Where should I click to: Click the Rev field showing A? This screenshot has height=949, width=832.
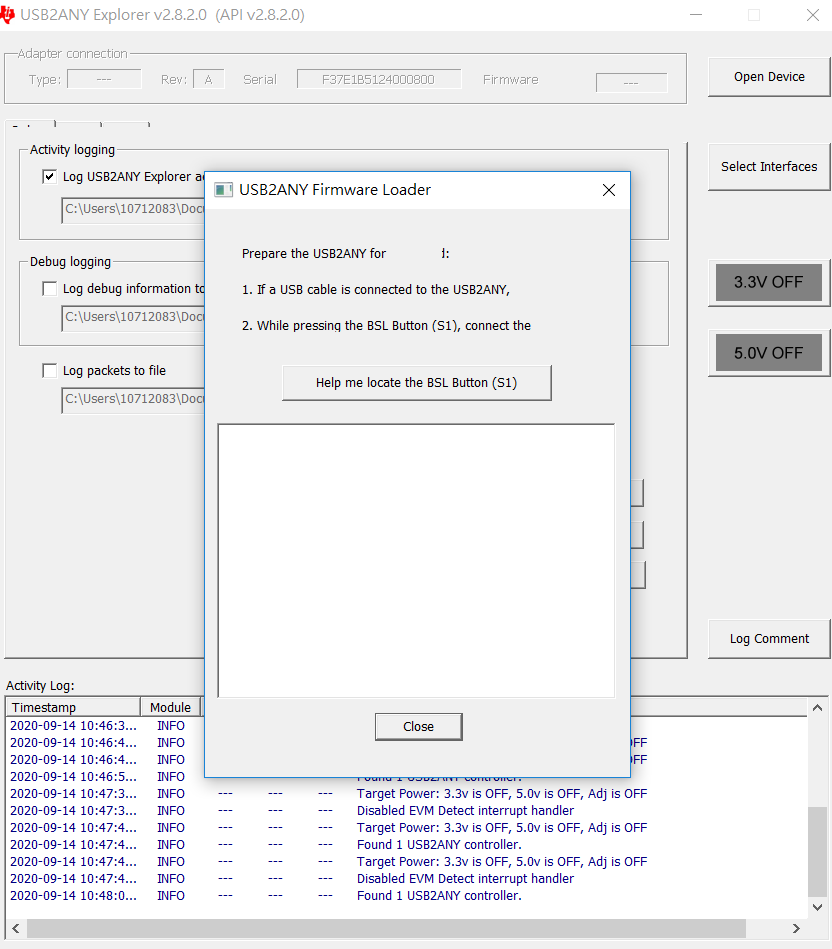pyautogui.click(x=209, y=79)
